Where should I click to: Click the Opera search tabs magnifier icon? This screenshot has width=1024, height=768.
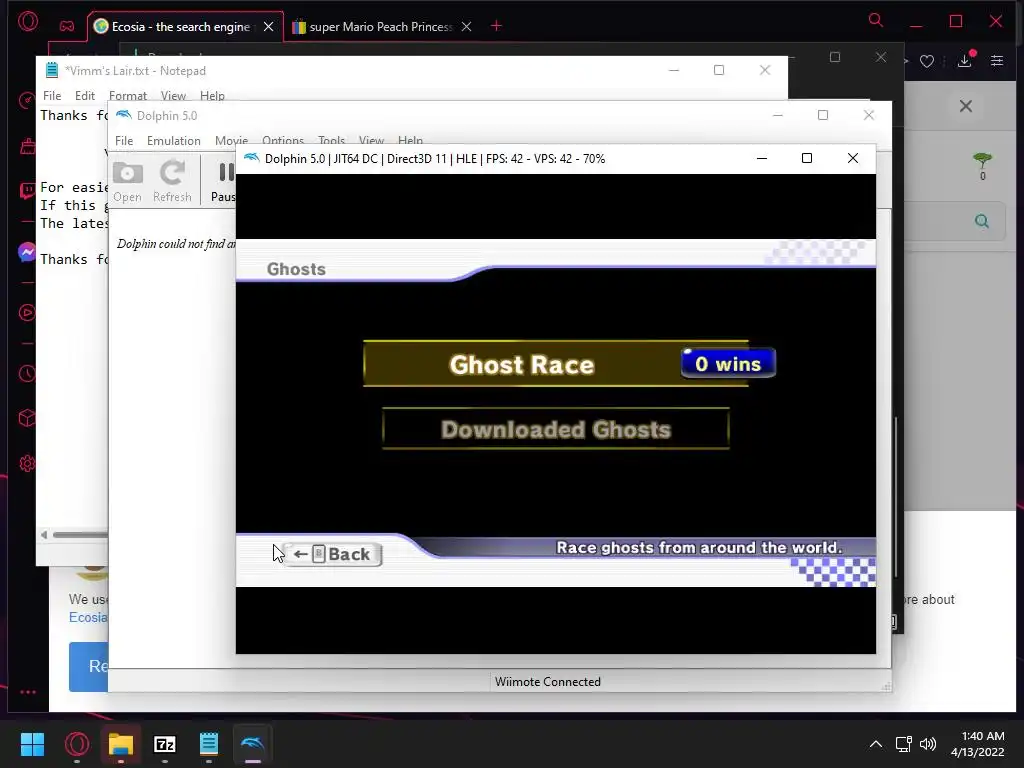[x=876, y=20]
